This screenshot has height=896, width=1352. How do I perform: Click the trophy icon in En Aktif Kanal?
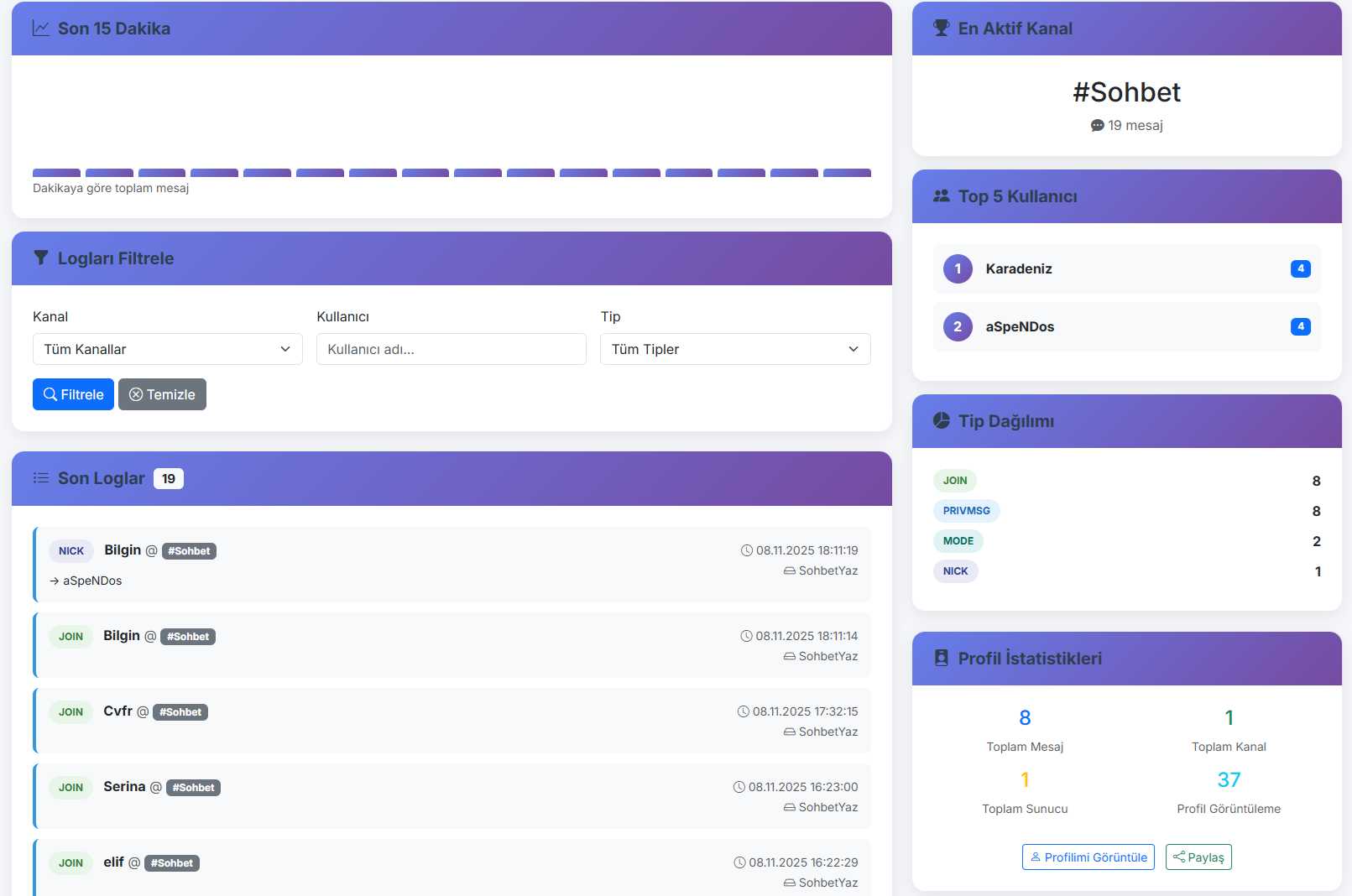coord(941,29)
